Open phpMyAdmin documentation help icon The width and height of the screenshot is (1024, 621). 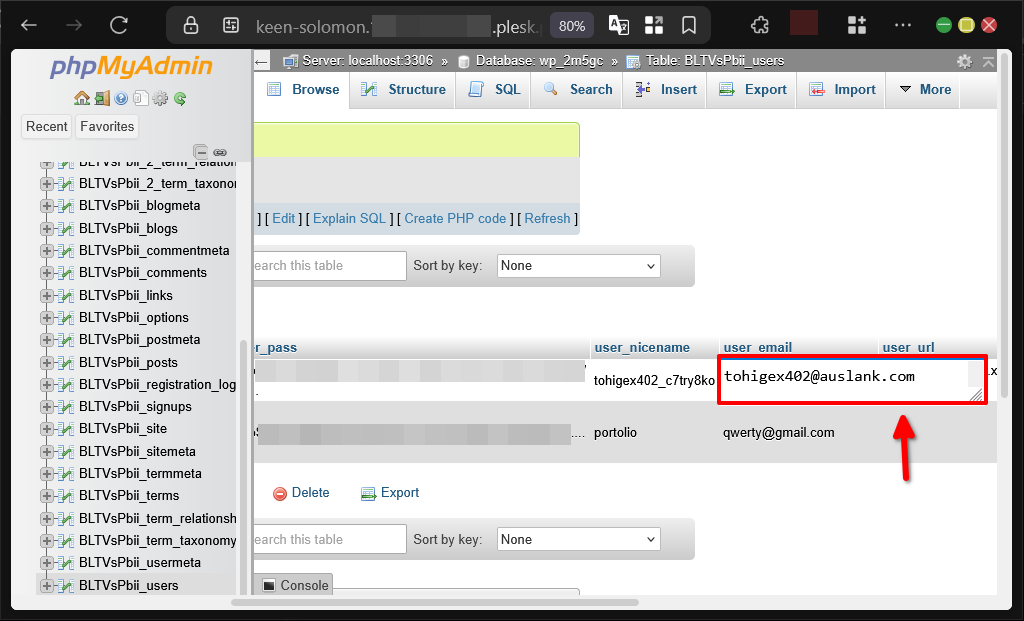click(x=121, y=98)
